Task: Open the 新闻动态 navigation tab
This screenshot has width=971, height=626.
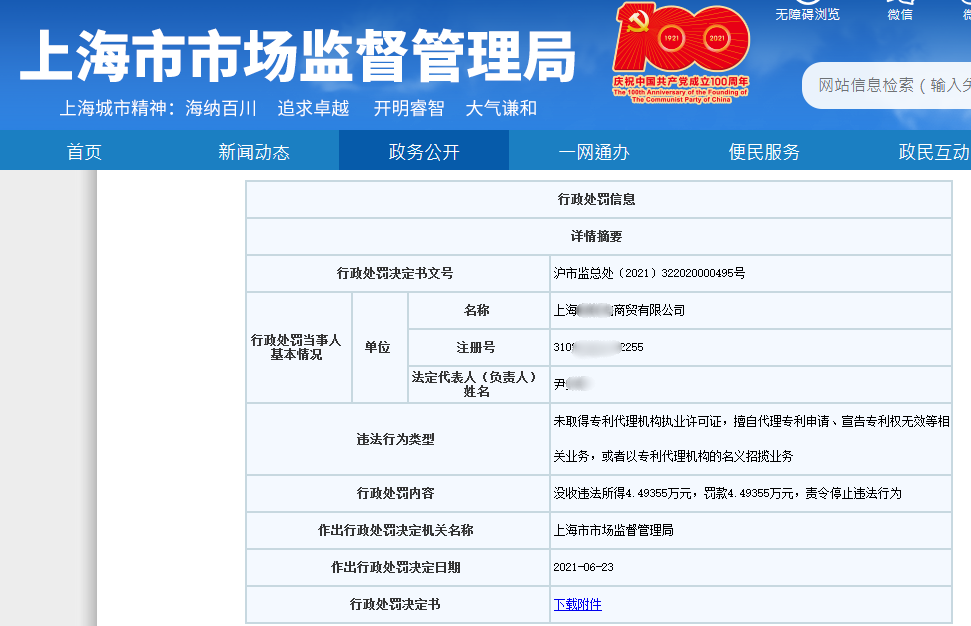Action: [x=254, y=152]
